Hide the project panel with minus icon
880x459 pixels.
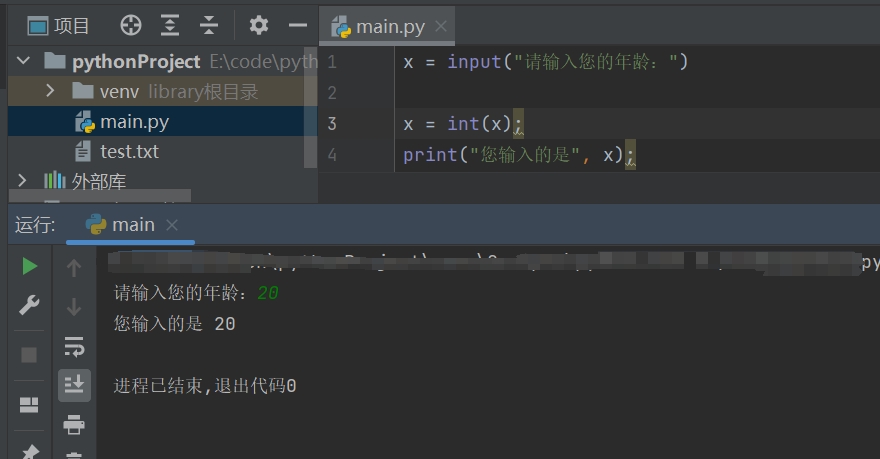[298, 25]
